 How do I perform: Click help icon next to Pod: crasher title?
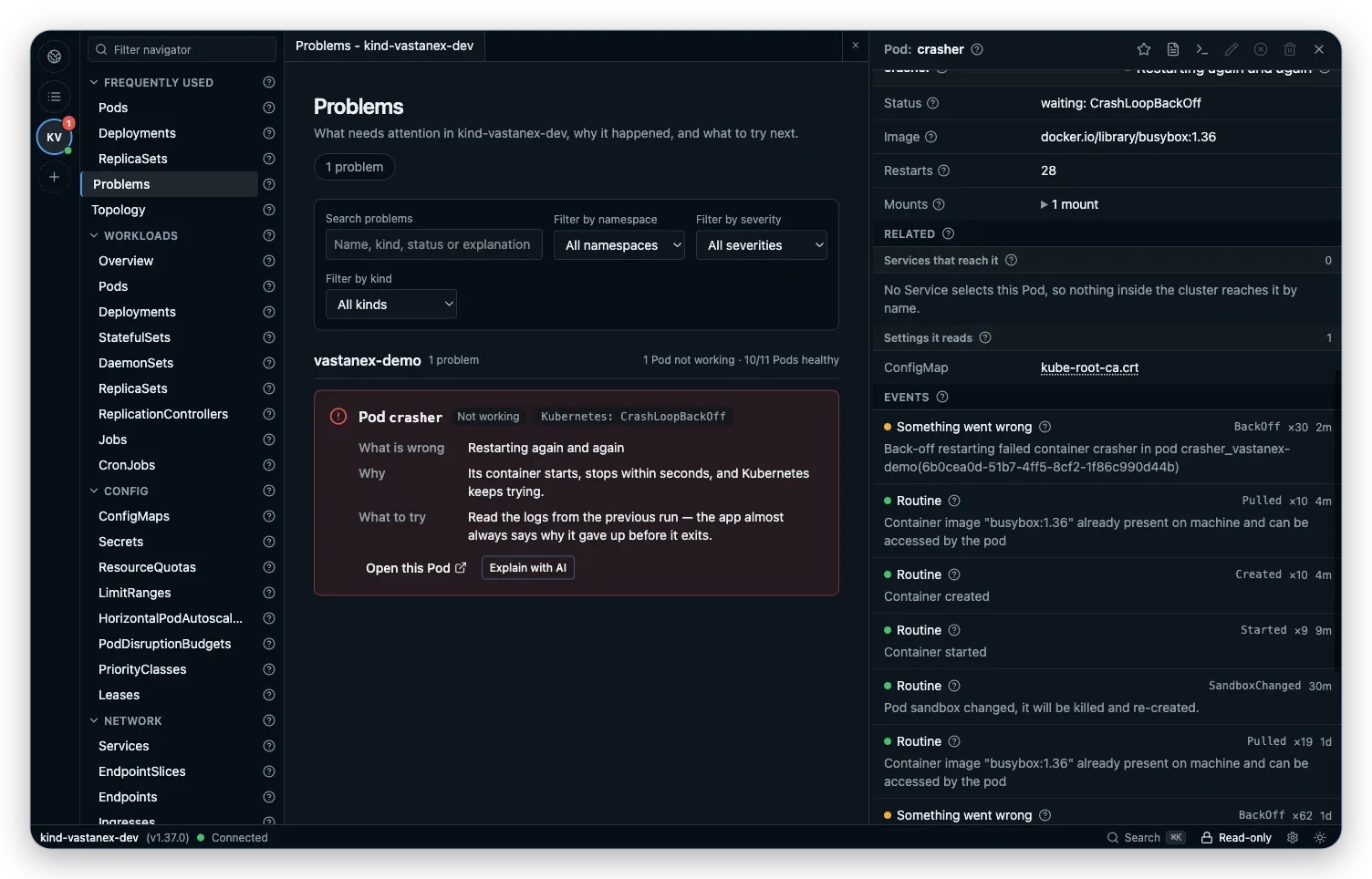pyautogui.click(x=977, y=49)
